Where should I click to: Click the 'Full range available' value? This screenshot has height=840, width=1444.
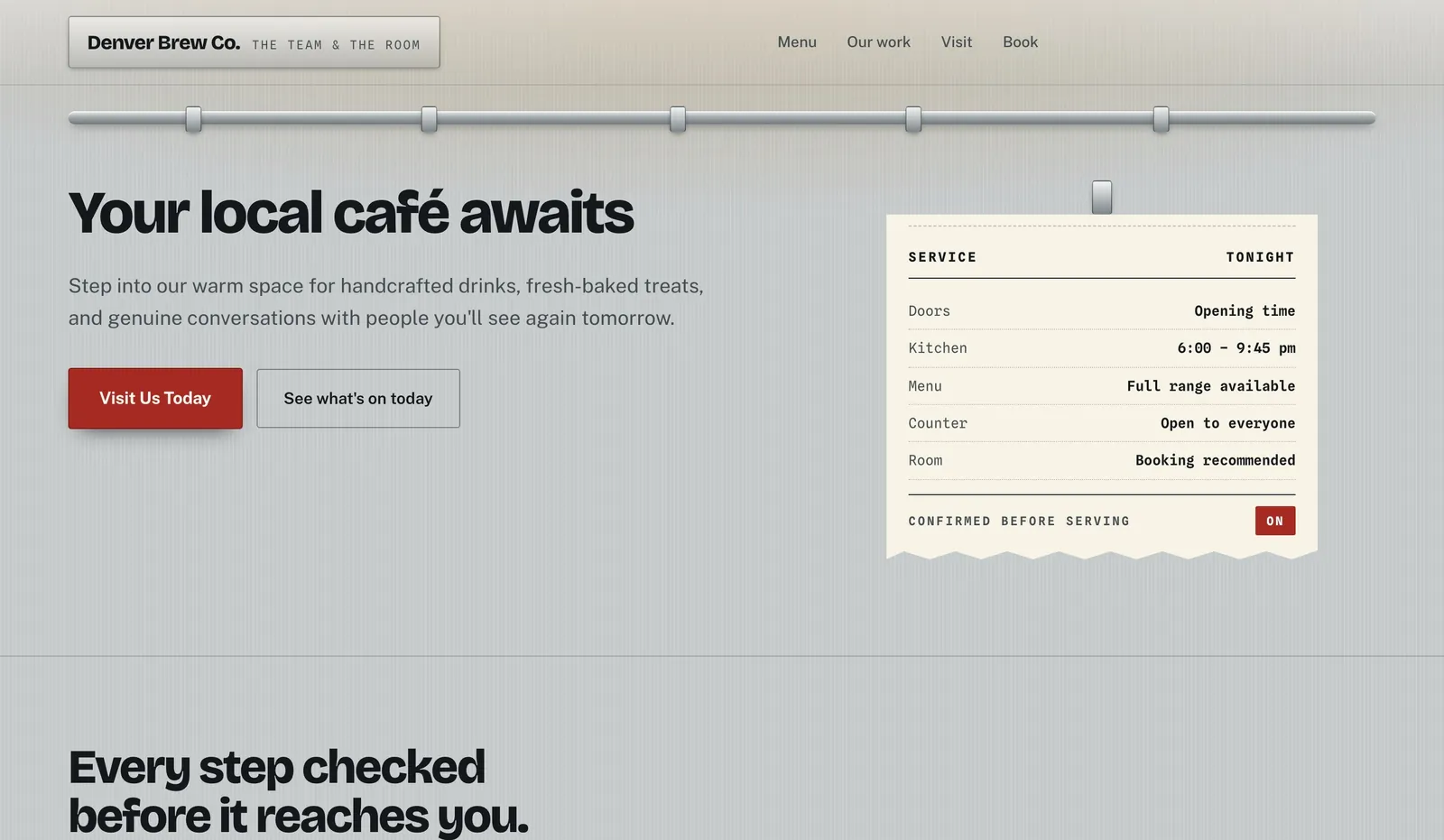(1211, 386)
